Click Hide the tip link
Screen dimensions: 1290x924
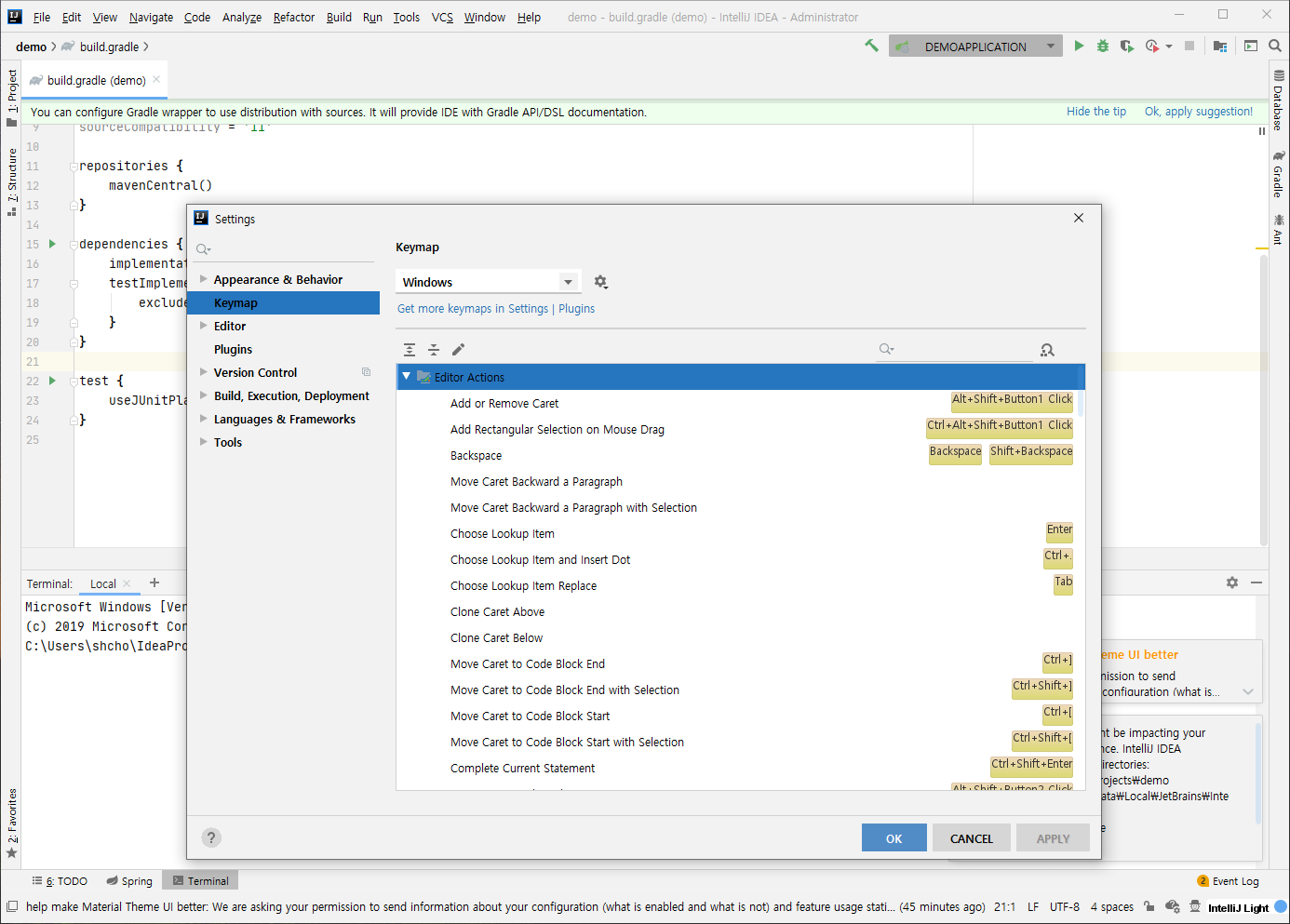1096,111
